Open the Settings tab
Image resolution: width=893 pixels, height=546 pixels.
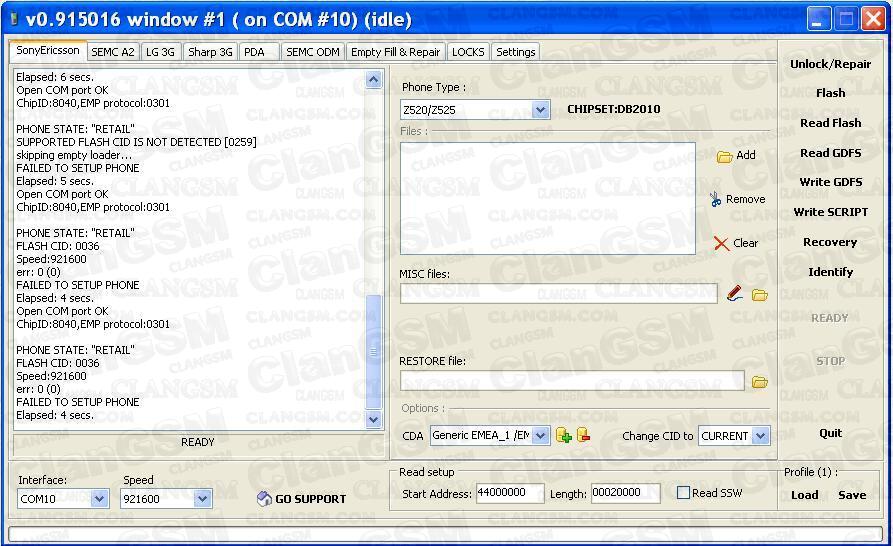click(x=515, y=52)
